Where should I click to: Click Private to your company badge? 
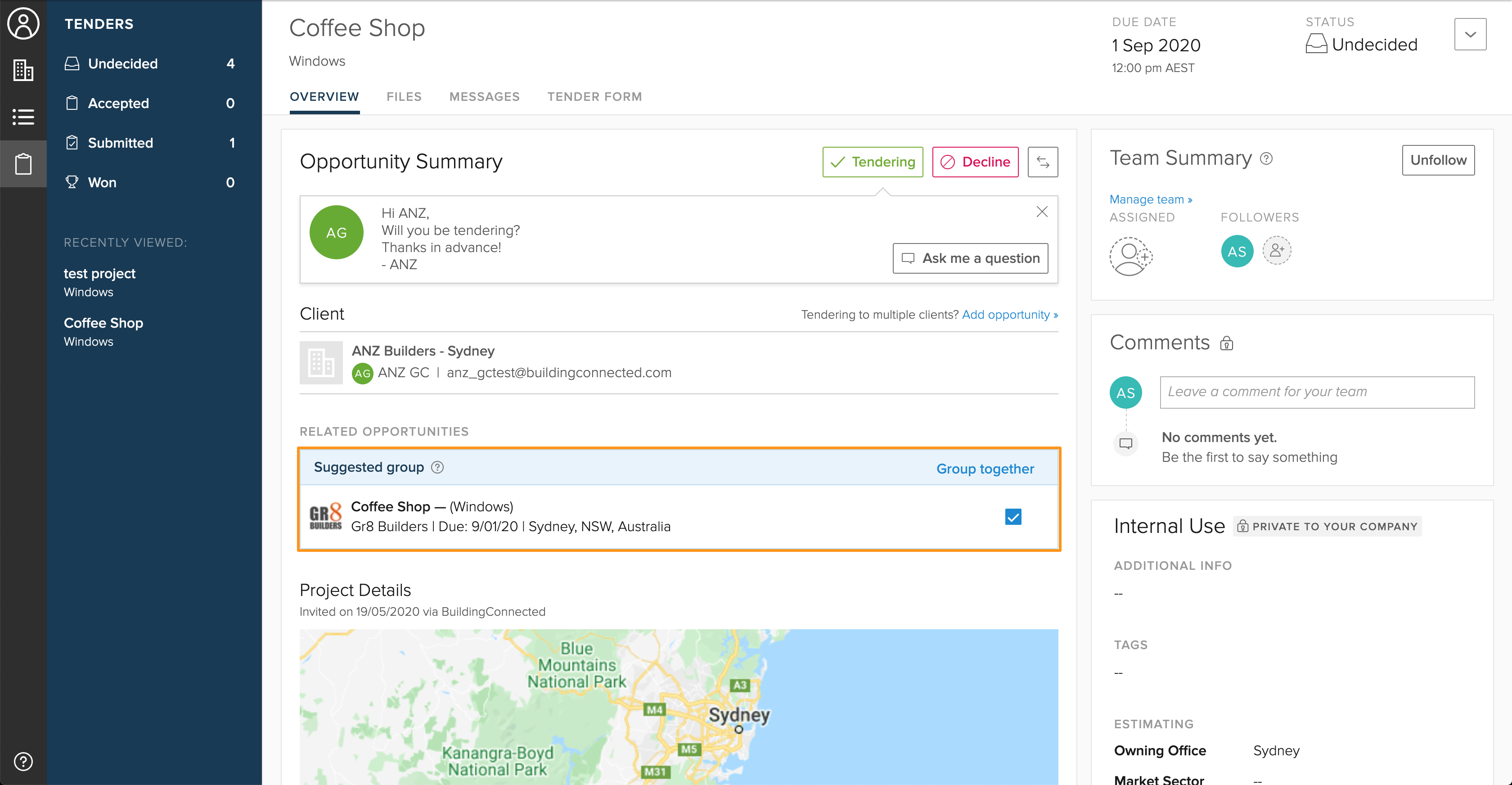tap(1327, 527)
